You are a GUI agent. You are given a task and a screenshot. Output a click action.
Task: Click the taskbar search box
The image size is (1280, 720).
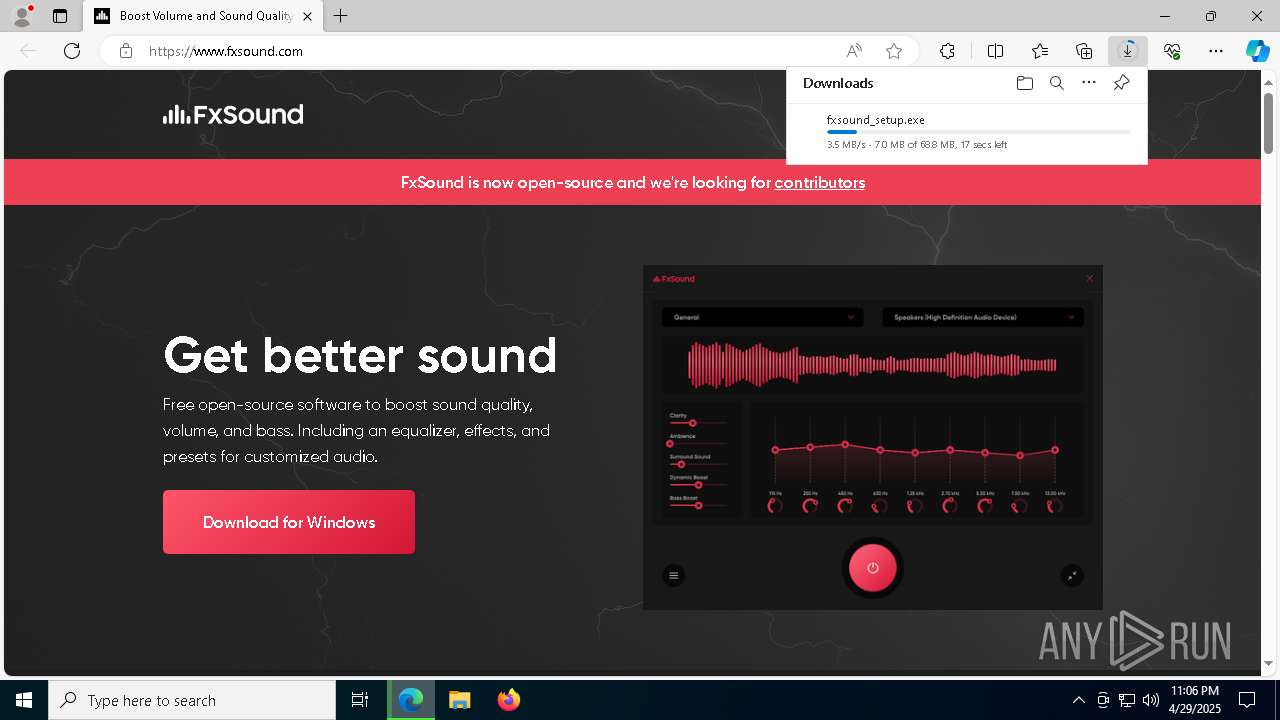192,700
